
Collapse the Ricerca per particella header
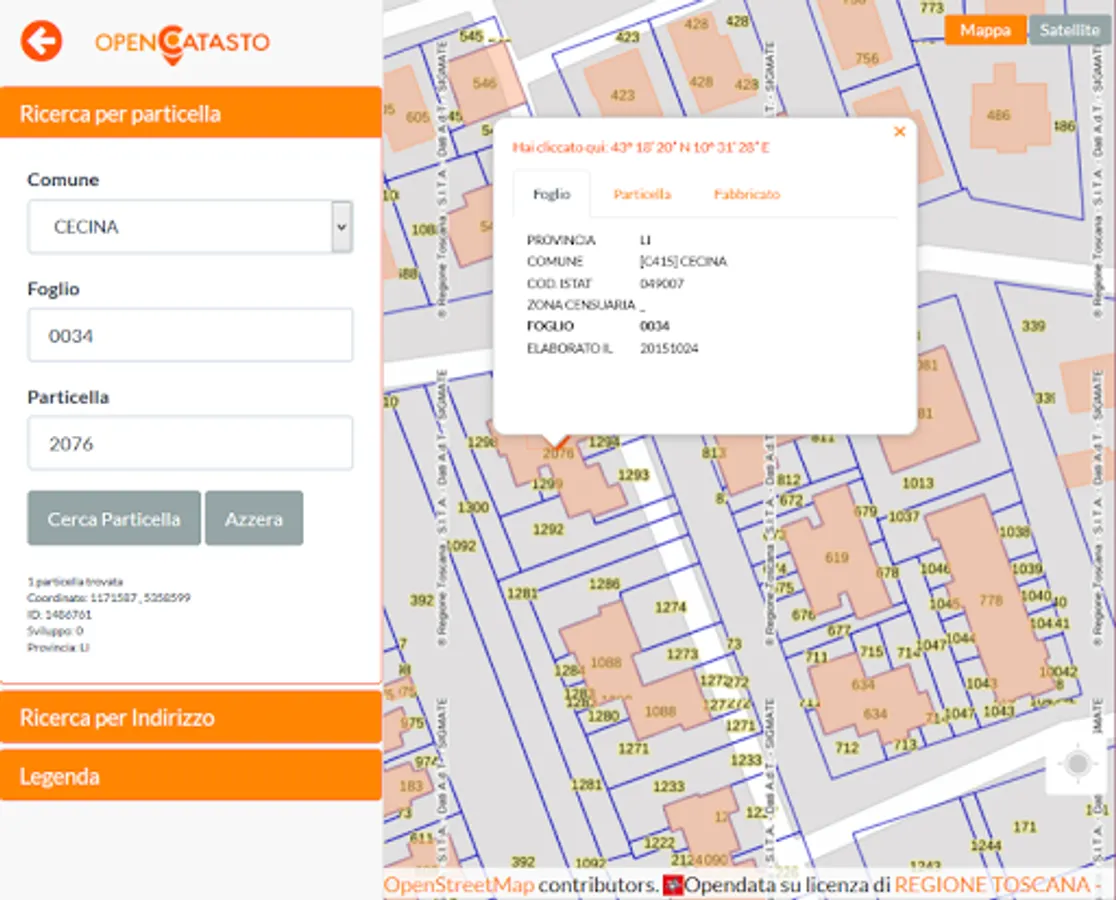click(x=191, y=113)
